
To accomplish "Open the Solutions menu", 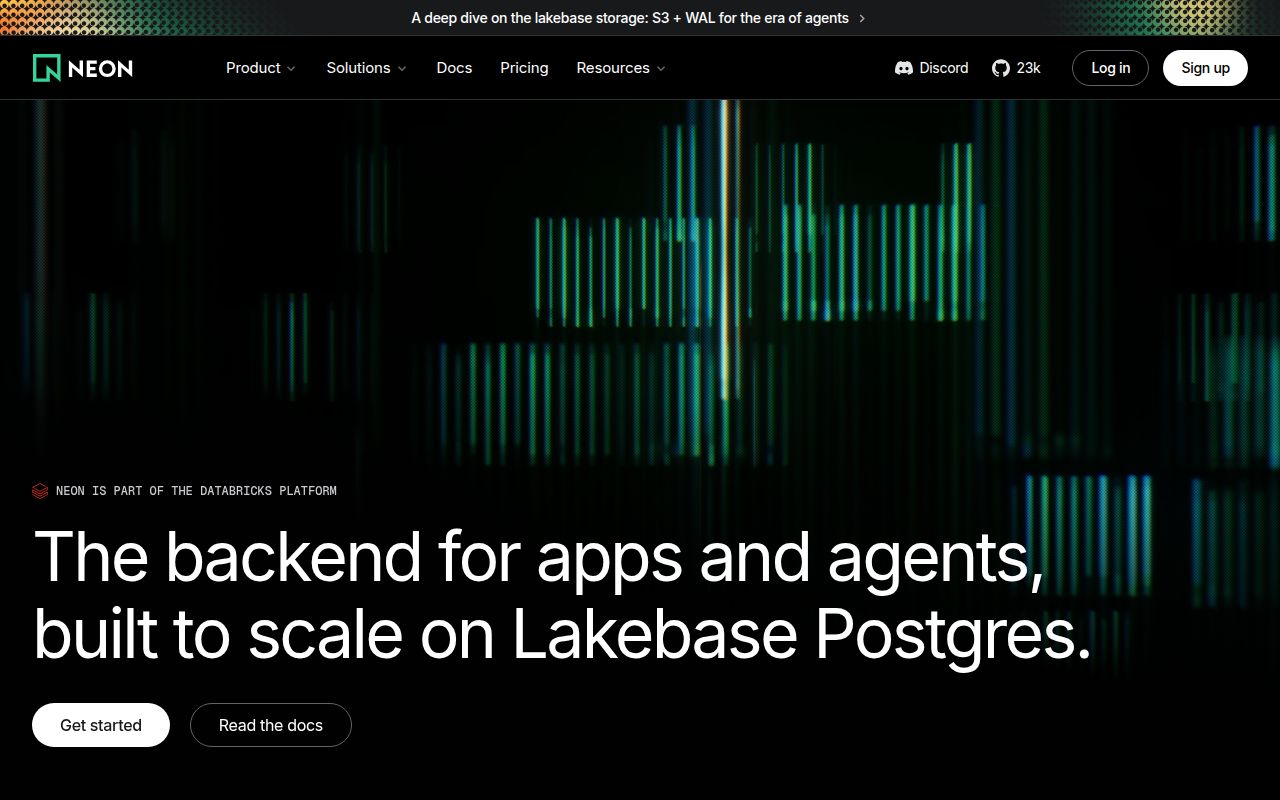I will (367, 68).
